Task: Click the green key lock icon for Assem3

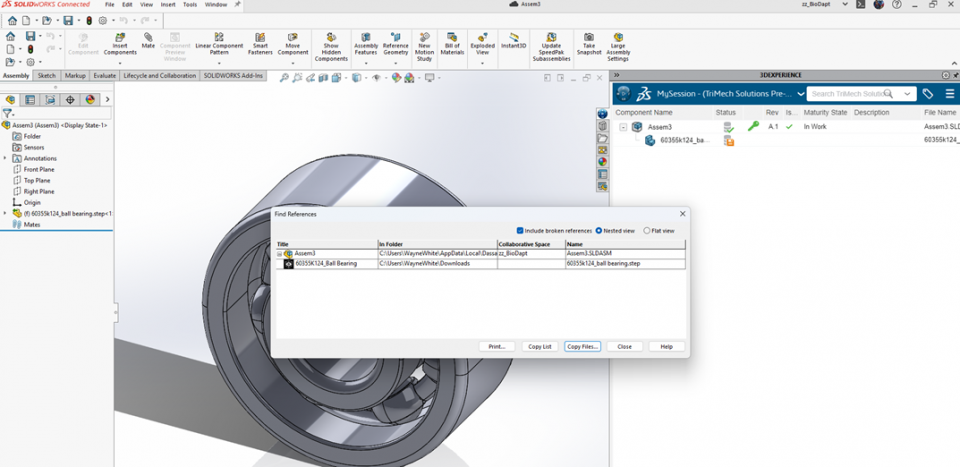Action: click(752, 127)
